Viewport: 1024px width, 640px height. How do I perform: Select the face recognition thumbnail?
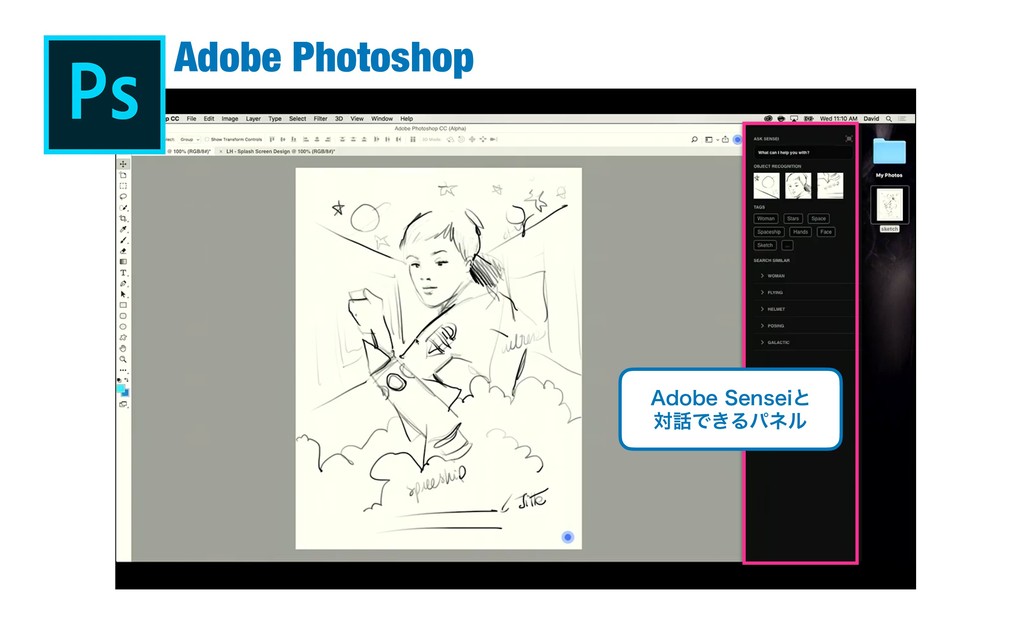click(798, 186)
